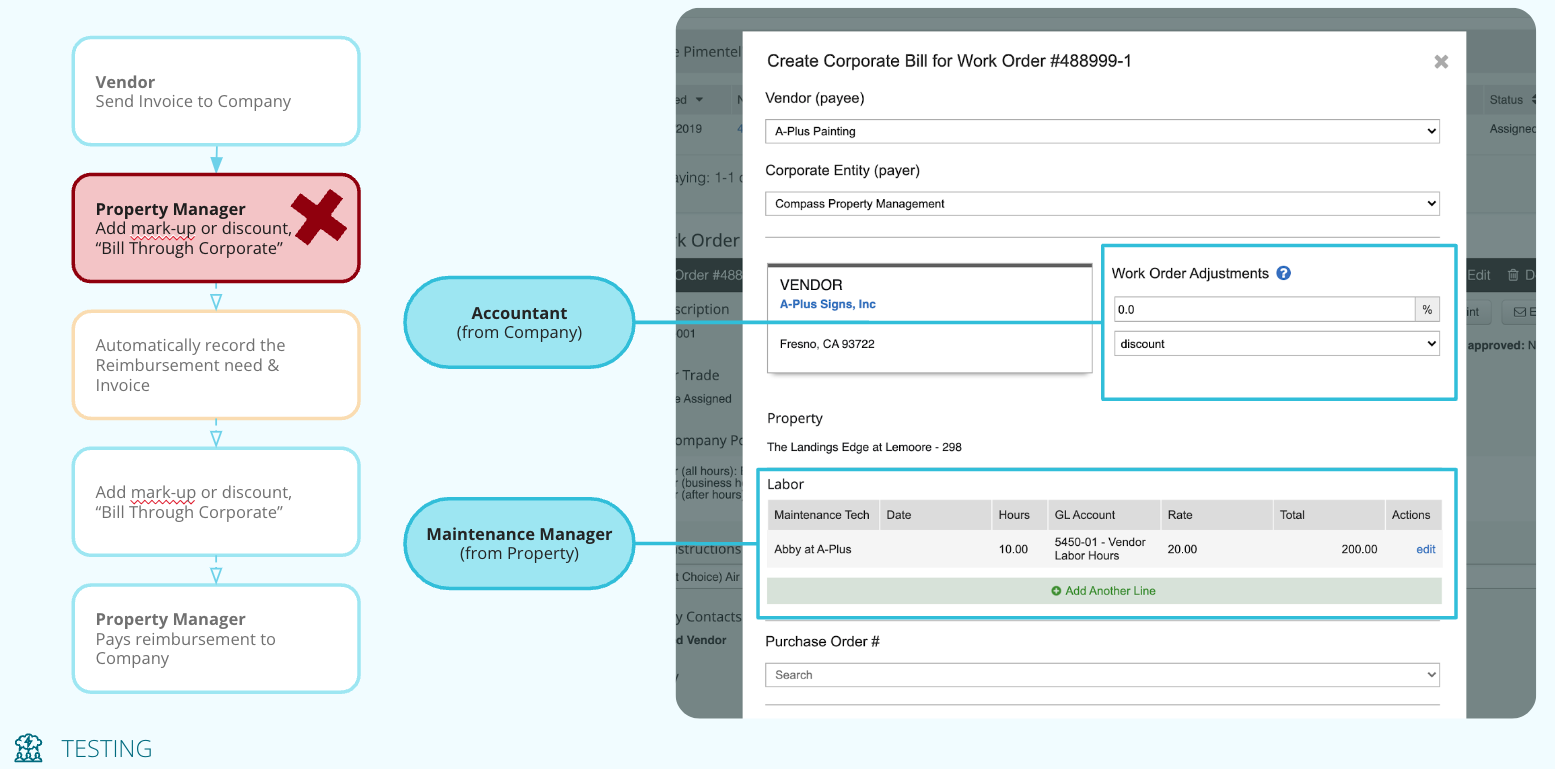Click the "Labor" section heading
Image resolution: width=1555 pixels, height=769 pixels.
click(786, 484)
